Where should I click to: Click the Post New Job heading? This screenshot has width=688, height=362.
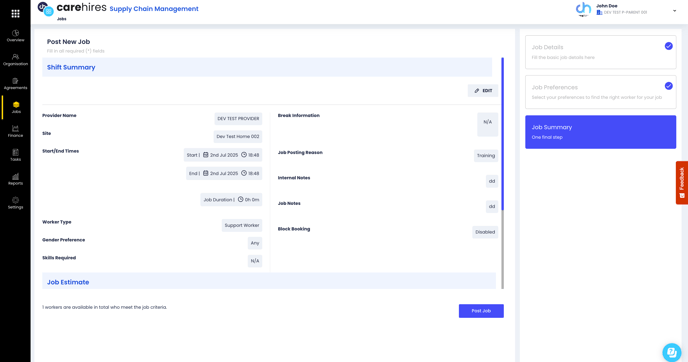pyautogui.click(x=68, y=42)
